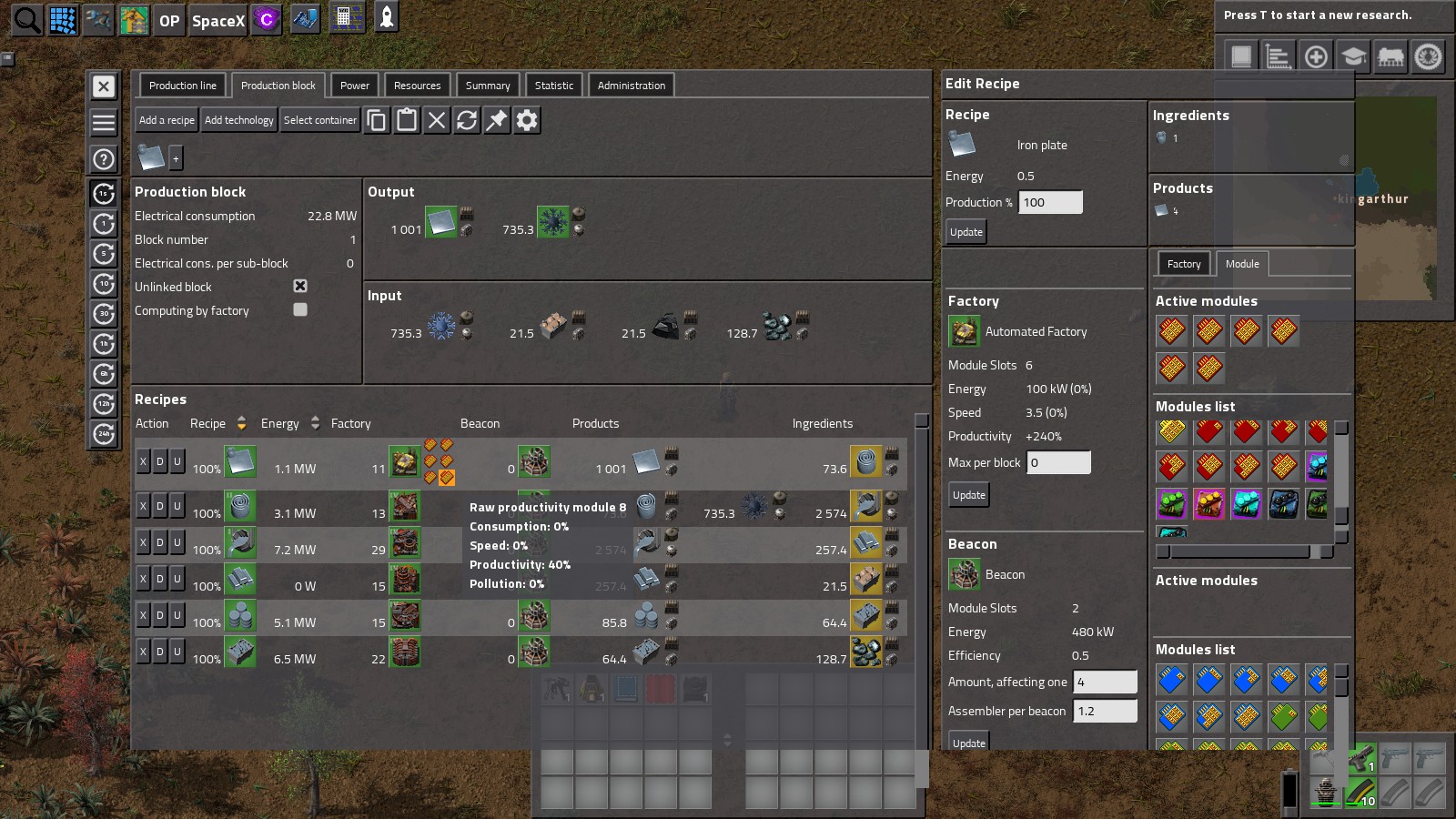Switch to the Power tab
The image size is (1456, 819).
coord(354,86)
